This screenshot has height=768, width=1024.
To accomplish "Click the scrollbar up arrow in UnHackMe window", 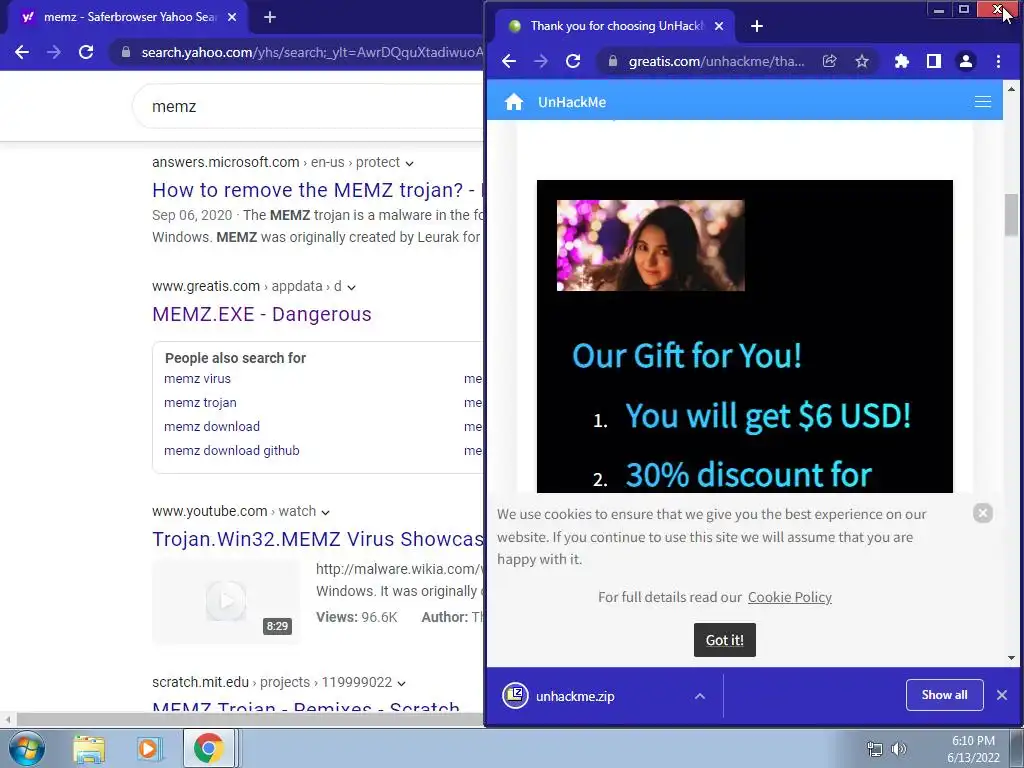I will coord(1012,89).
